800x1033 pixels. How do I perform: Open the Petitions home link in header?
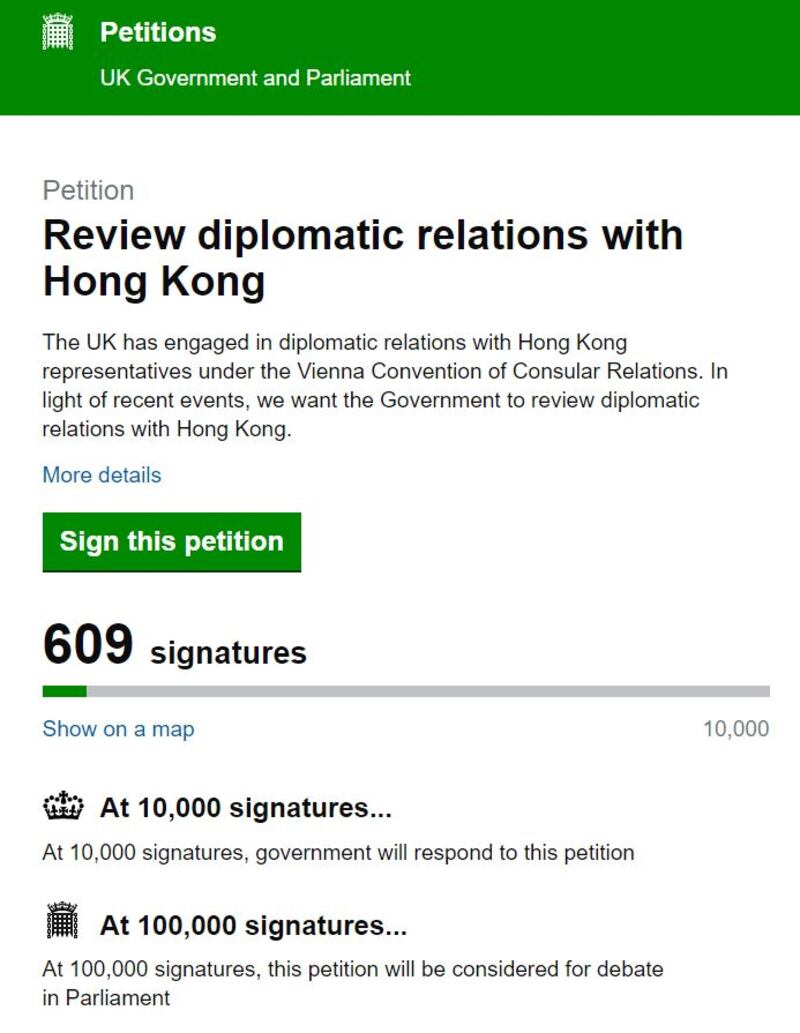click(158, 32)
